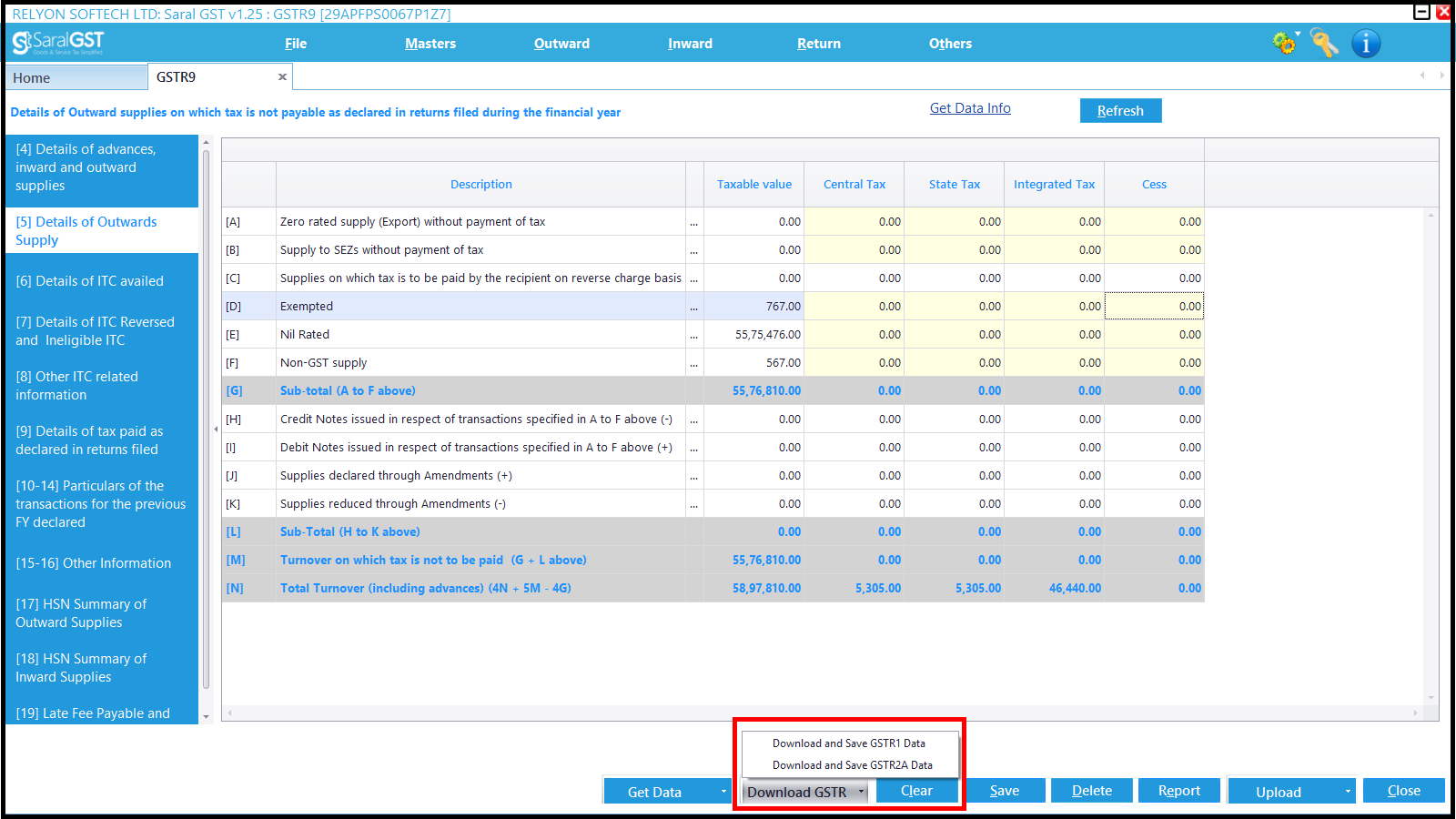
Task: Click the Refresh button
Action: pos(1120,111)
